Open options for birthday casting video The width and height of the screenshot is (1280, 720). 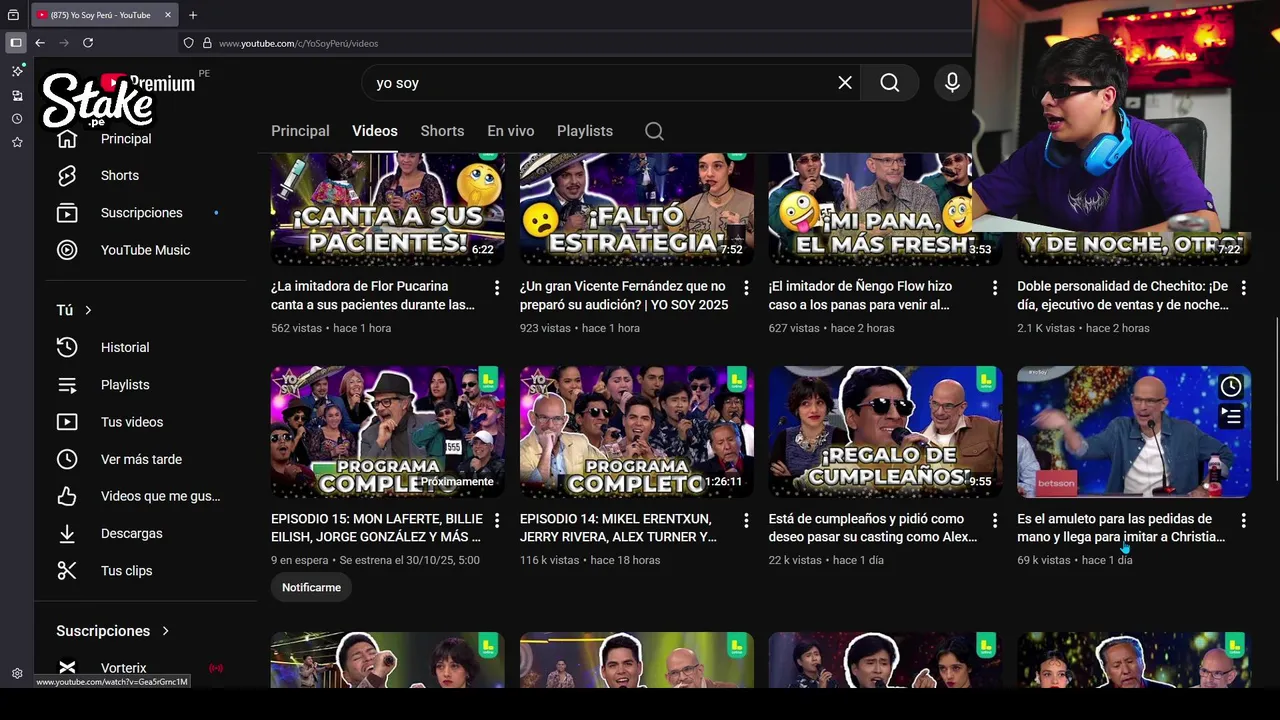[x=994, y=521]
